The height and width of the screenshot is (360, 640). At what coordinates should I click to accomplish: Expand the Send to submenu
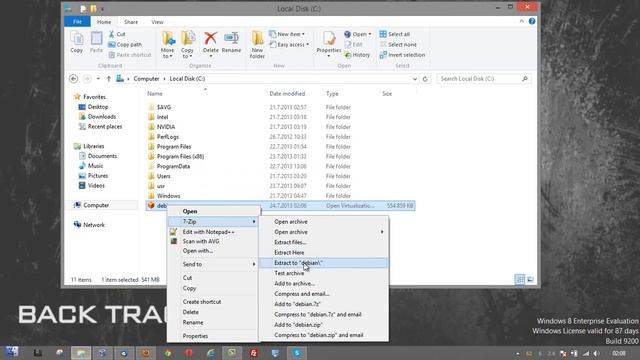tap(213, 264)
